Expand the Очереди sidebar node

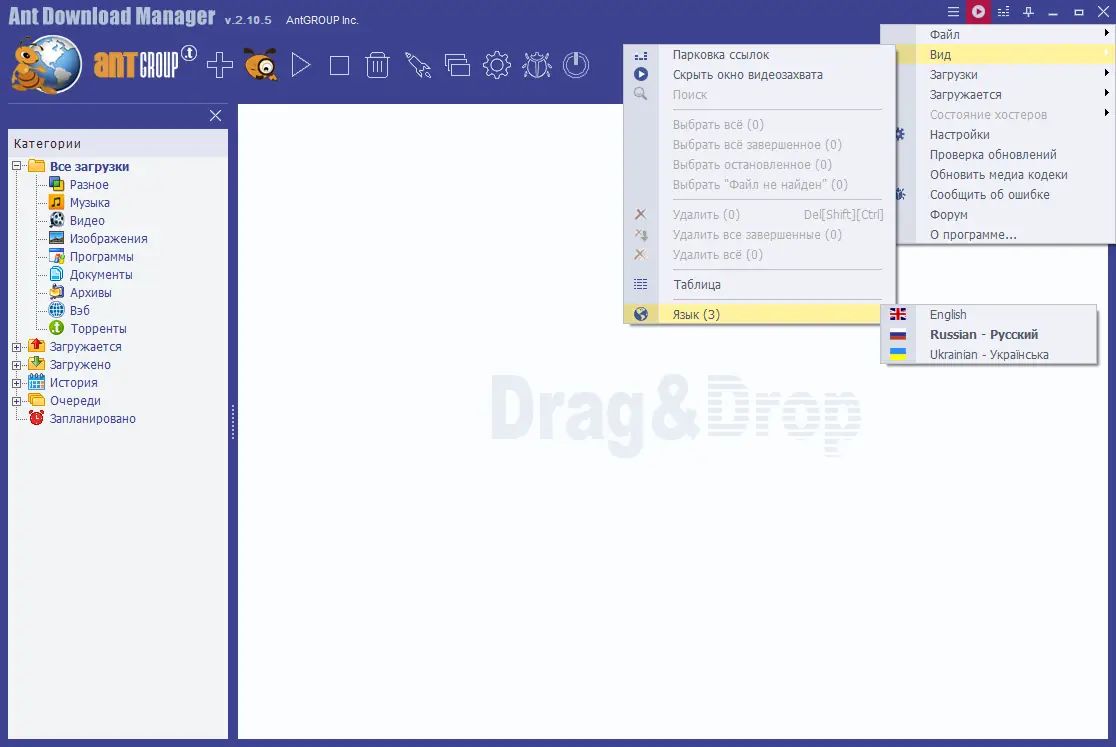click(17, 400)
